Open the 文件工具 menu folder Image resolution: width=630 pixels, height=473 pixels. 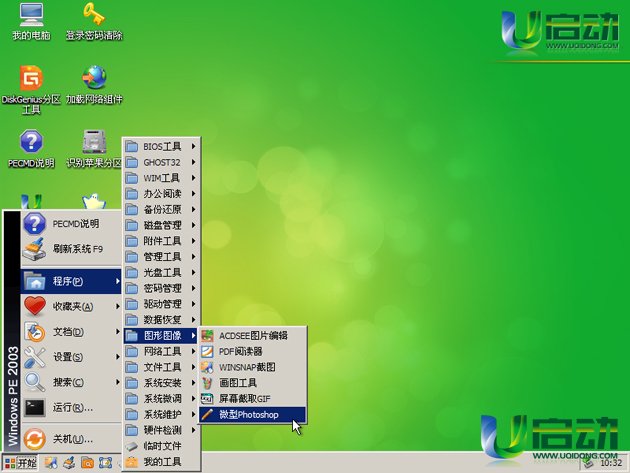(162, 367)
